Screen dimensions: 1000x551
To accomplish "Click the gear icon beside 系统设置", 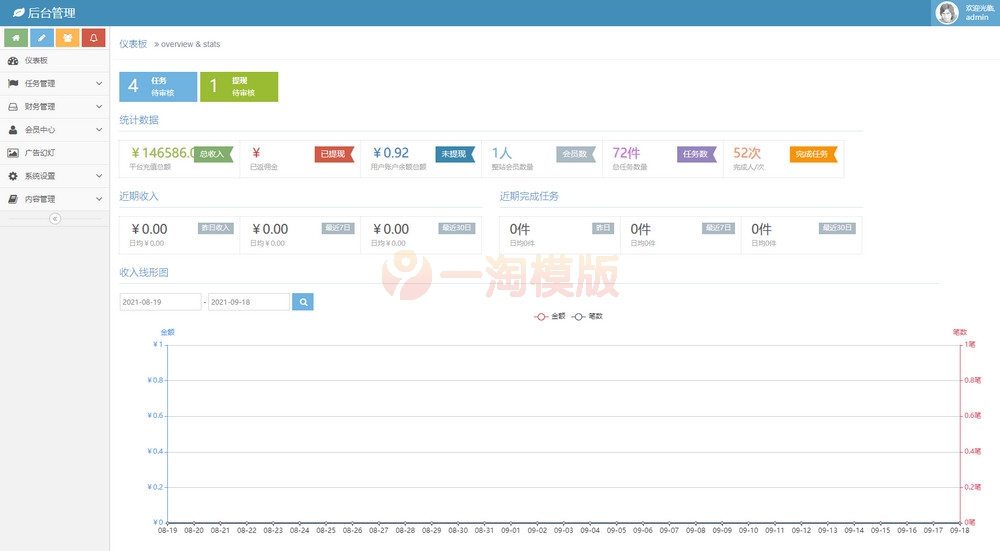I will click(x=13, y=176).
